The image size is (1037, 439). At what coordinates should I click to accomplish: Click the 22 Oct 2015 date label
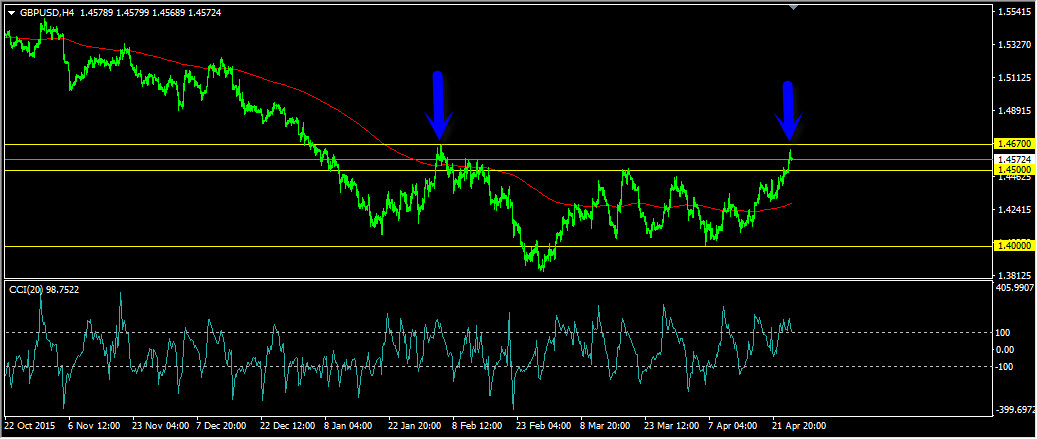[30, 425]
